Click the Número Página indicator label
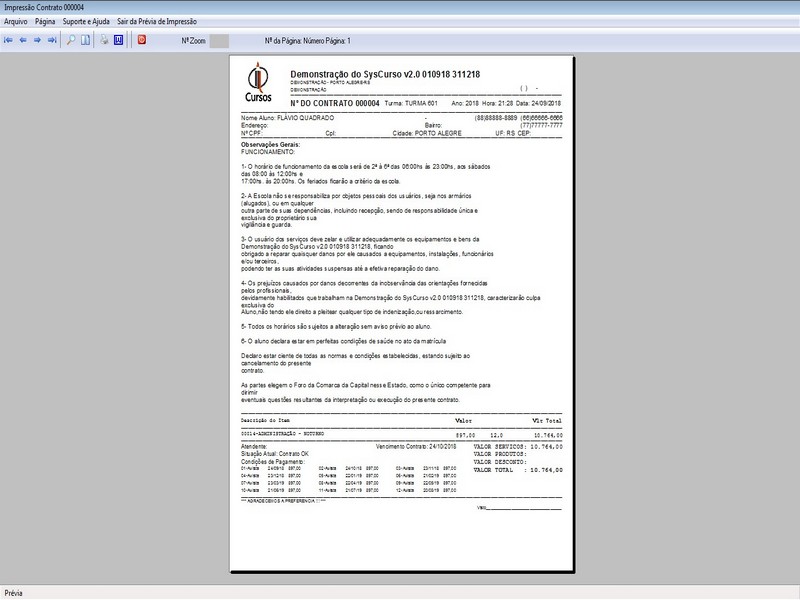The width and height of the screenshot is (800, 600). click(x=307, y=41)
